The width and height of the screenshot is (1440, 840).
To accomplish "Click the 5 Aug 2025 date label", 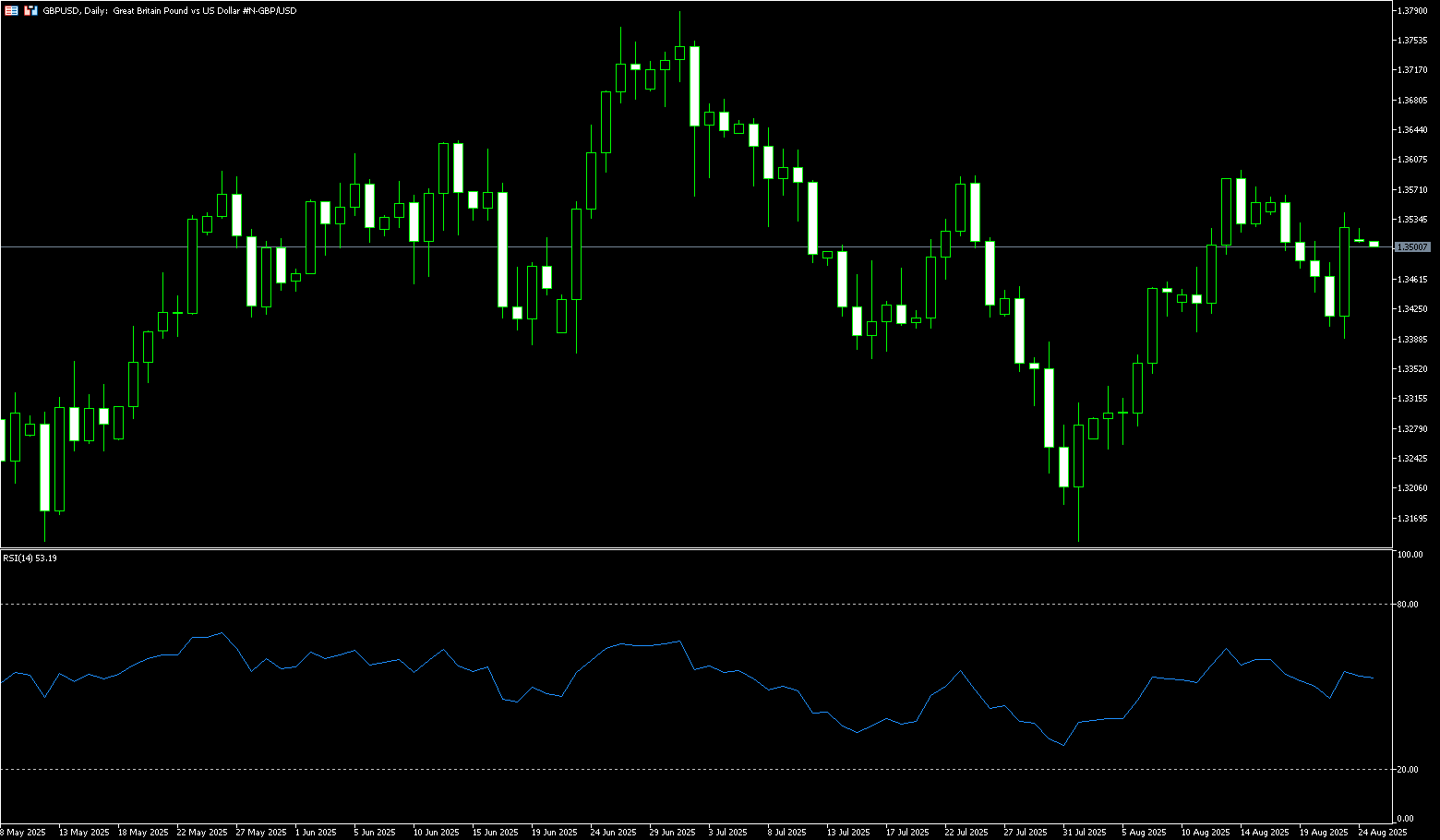I will point(1144,833).
